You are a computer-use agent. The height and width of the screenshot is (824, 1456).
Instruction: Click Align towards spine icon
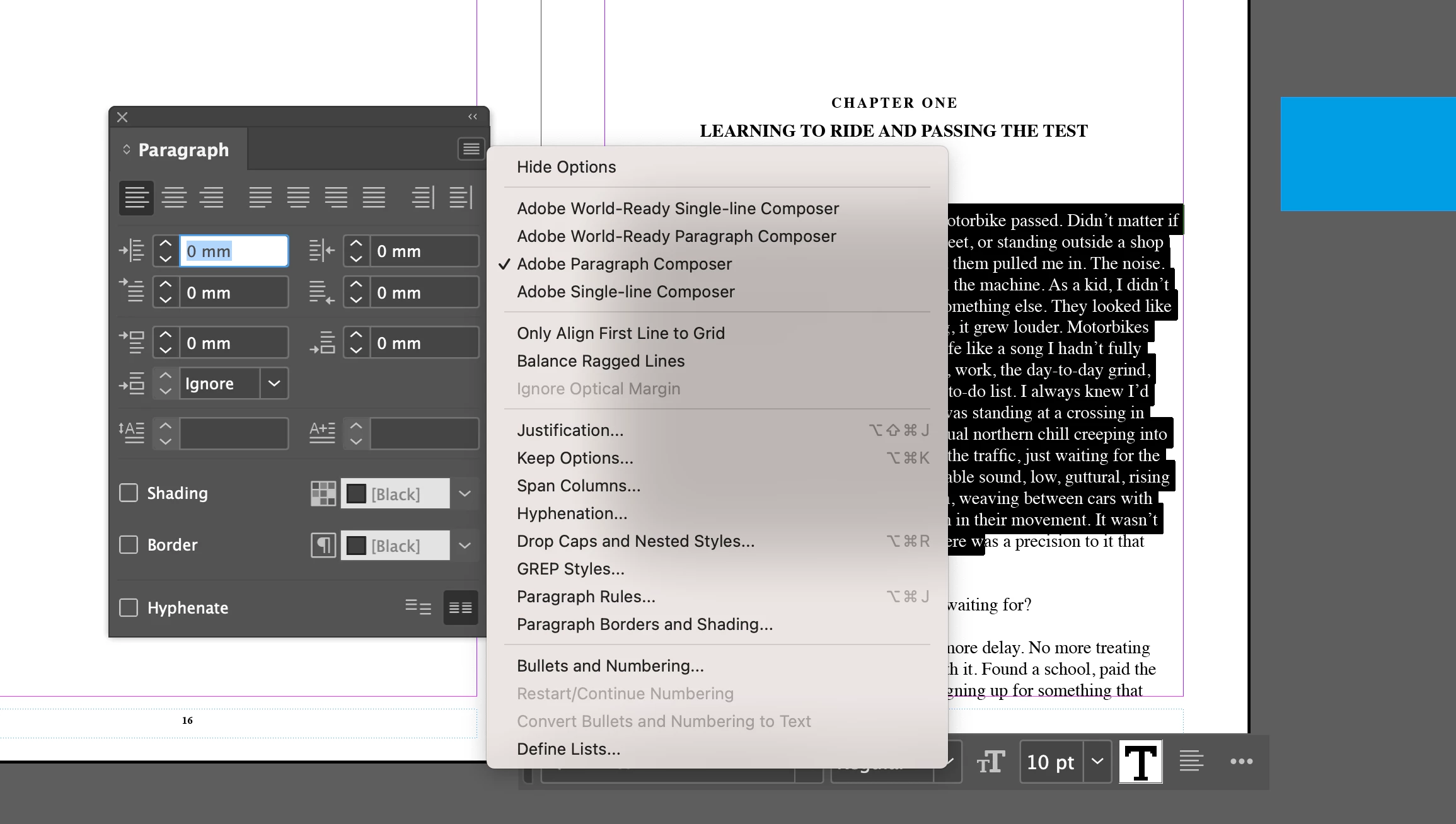coord(423,198)
